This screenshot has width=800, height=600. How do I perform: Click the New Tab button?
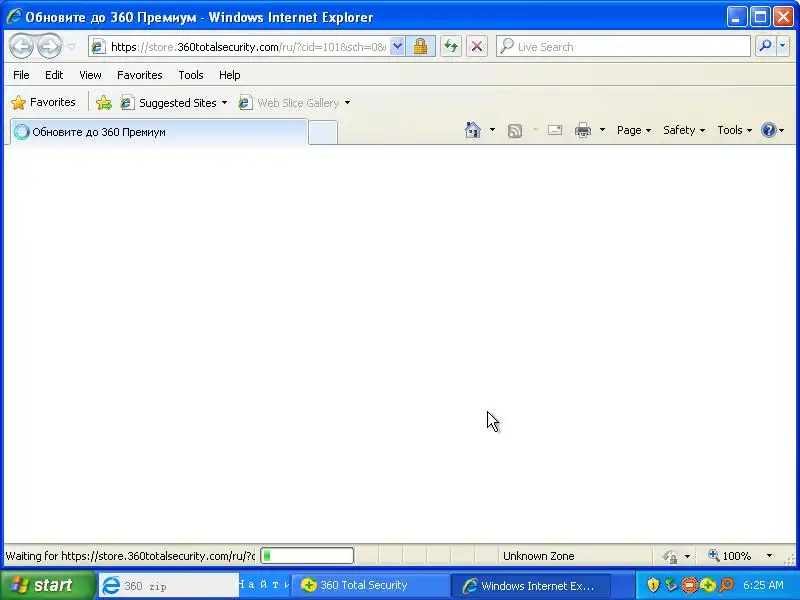point(323,133)
